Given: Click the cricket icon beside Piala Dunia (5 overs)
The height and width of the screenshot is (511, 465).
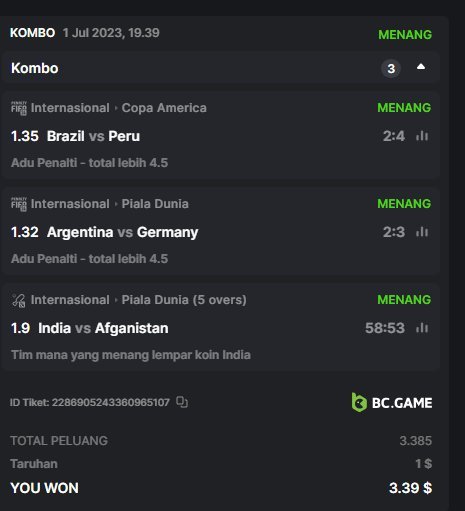Looking at the screenshot, I should tap(19, 300).
